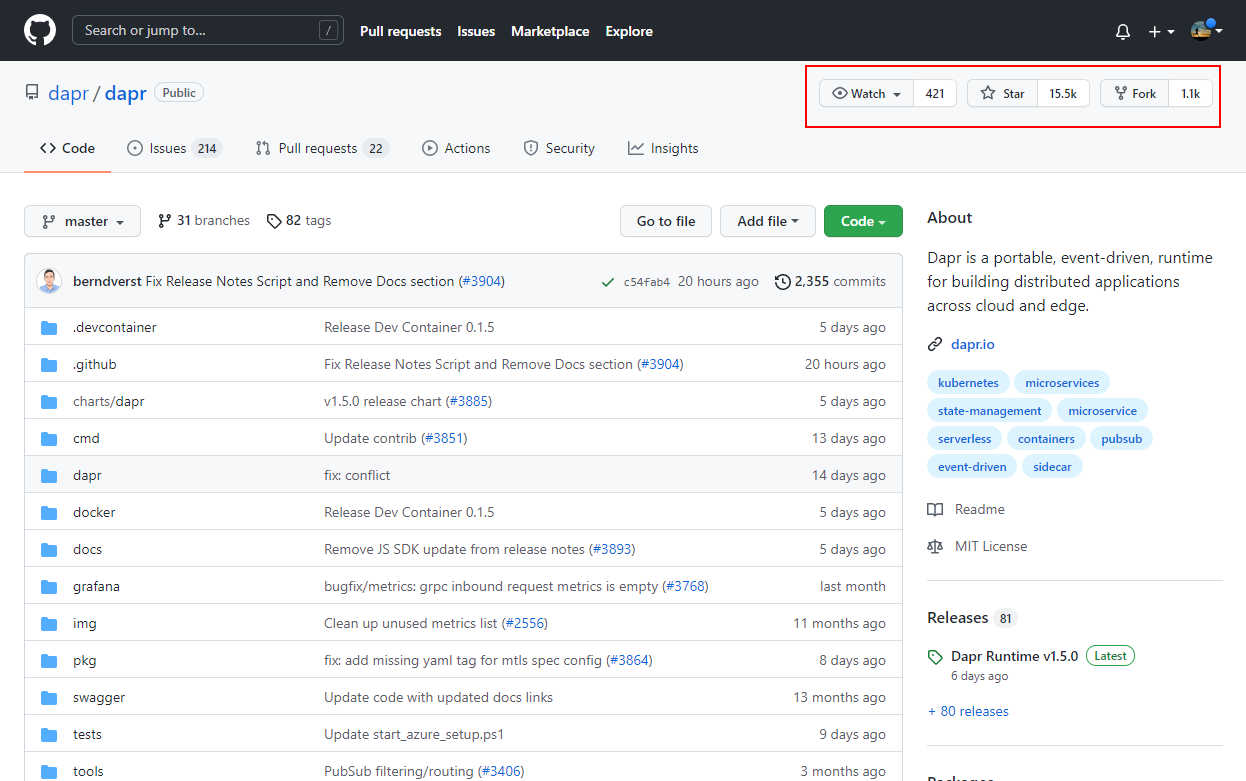Switch to the Issues tab

coord(174,148)
